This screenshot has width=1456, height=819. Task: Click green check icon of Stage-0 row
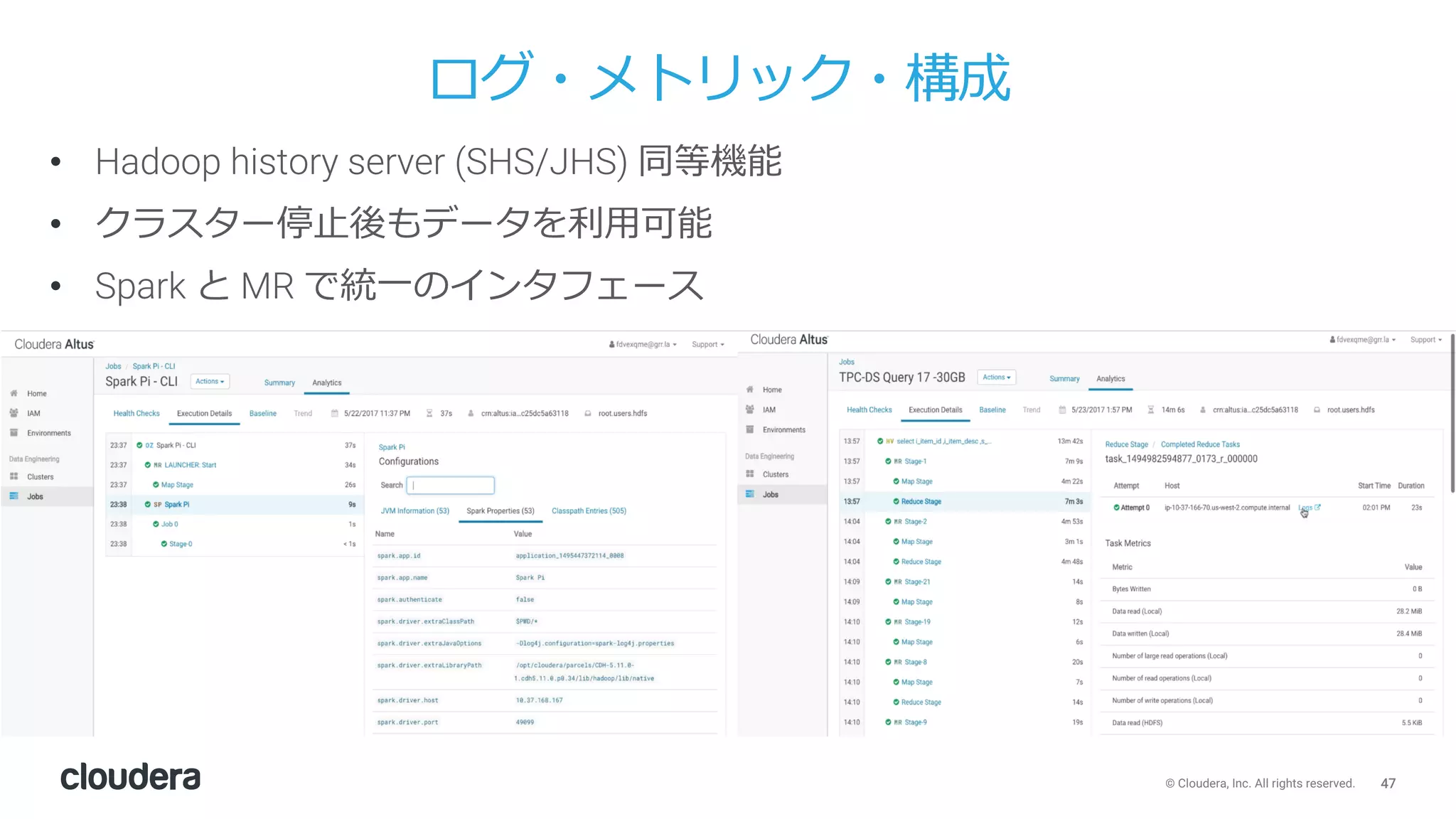164,545
